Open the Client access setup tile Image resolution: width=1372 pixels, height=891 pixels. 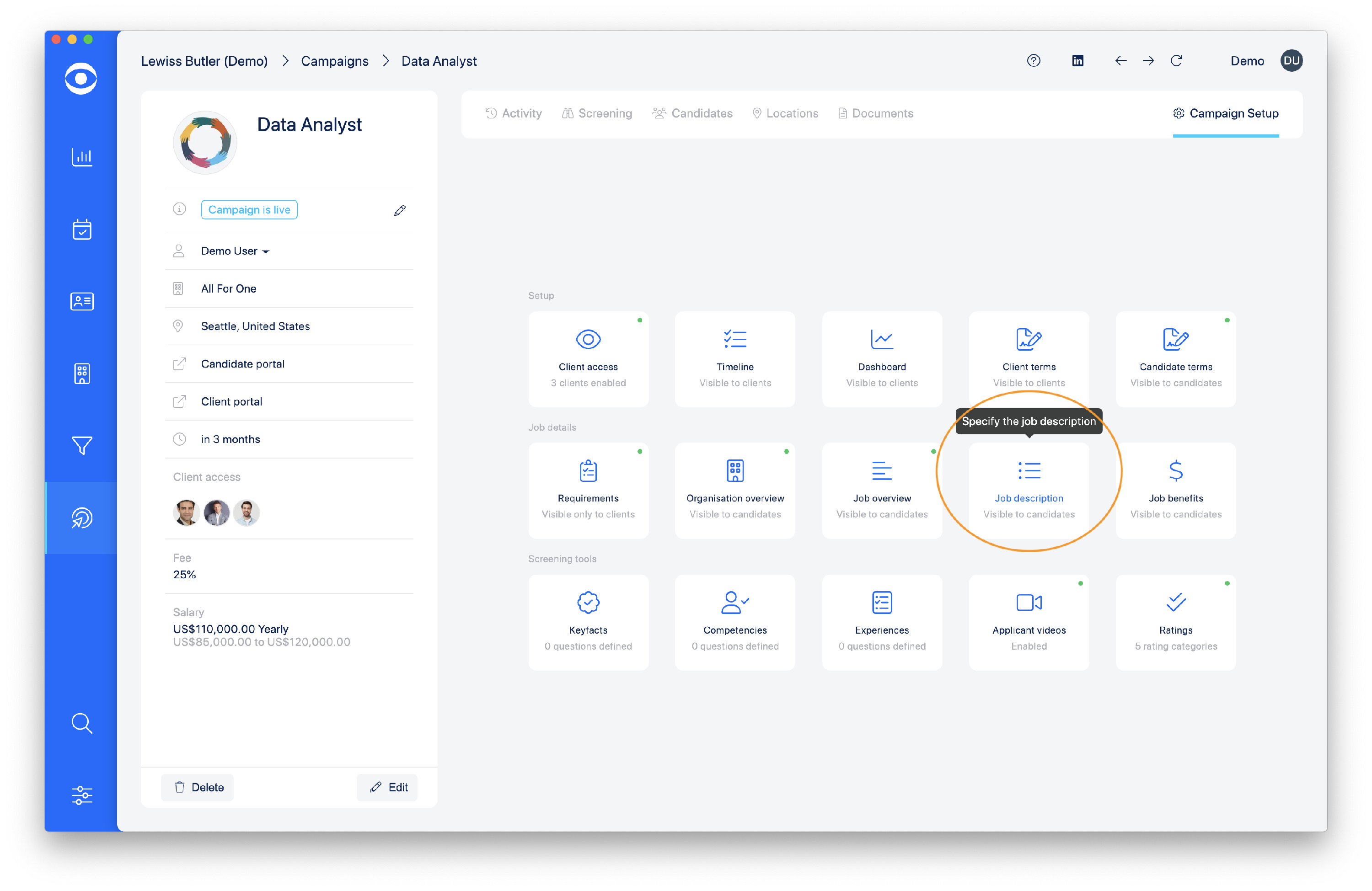point(588,359)
